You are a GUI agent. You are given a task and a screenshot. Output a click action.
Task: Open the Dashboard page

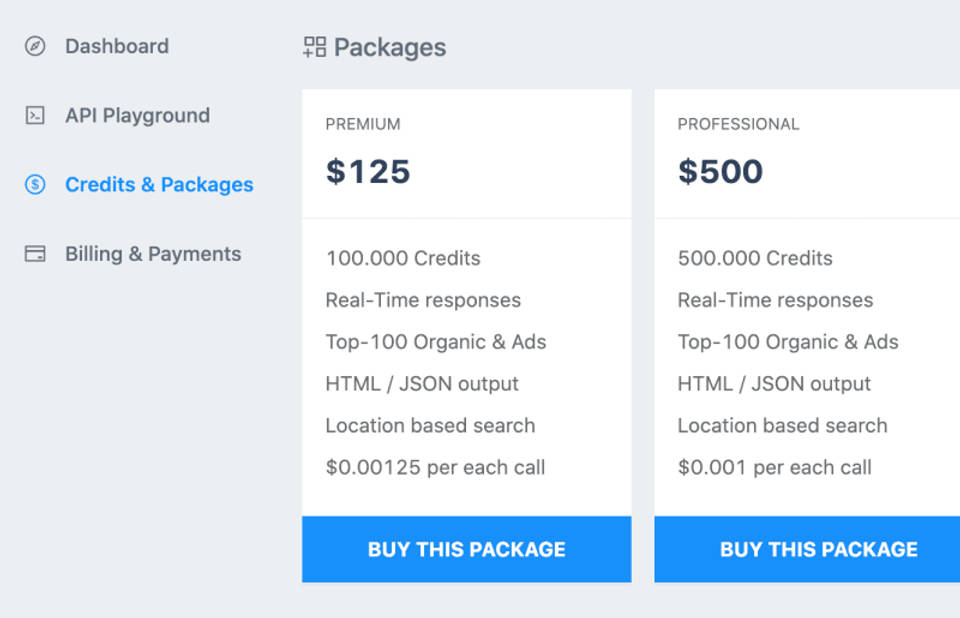[x=116, y=46]
